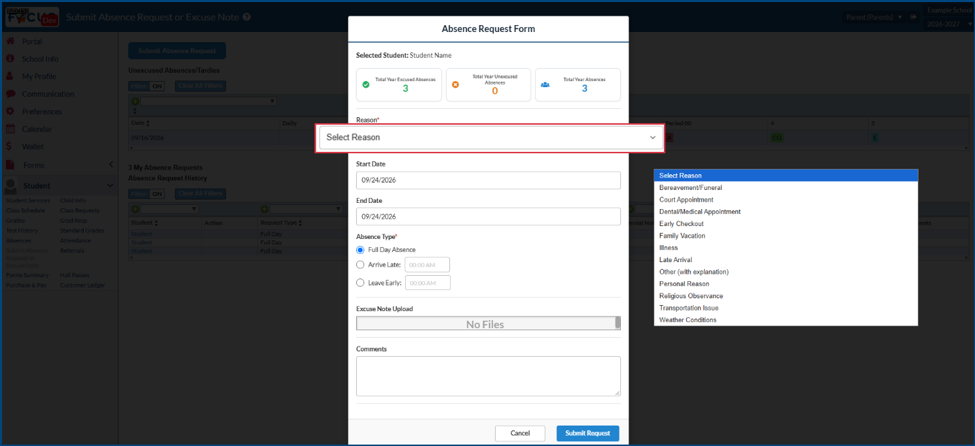975x446 pixels.
Task: Open Student Services link in sidebar
Action: point(28,200)
